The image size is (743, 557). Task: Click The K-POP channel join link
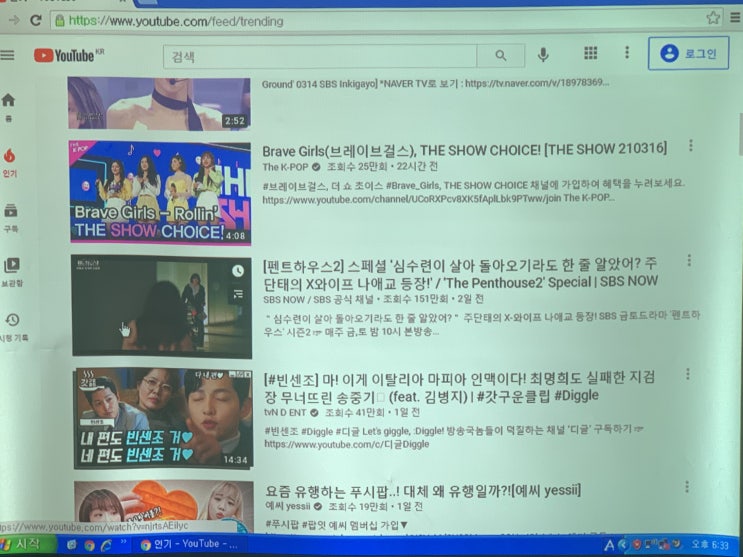coord(411,200)
